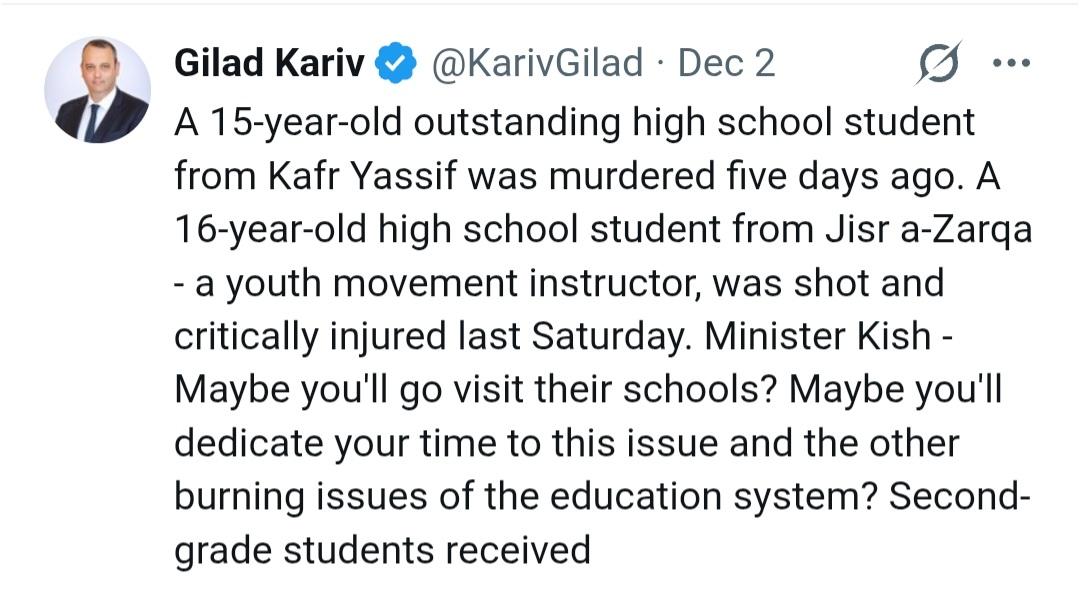Screen dimensions: 1080x592
Task: Click the display name Gilad Kariv
Action: click(266, 64)
